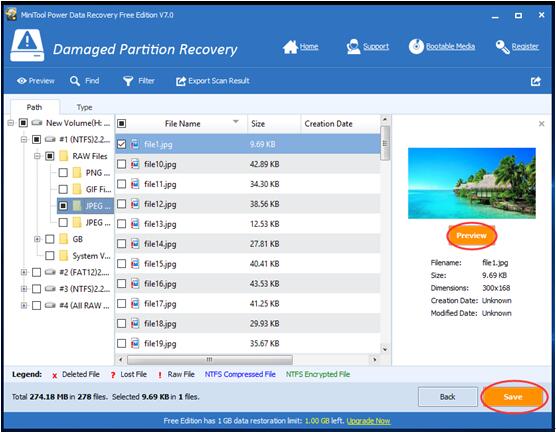Expand the #2 (FAT12) partition node
This screenshot has width=556, height=433.
click(x=24, y=272)
